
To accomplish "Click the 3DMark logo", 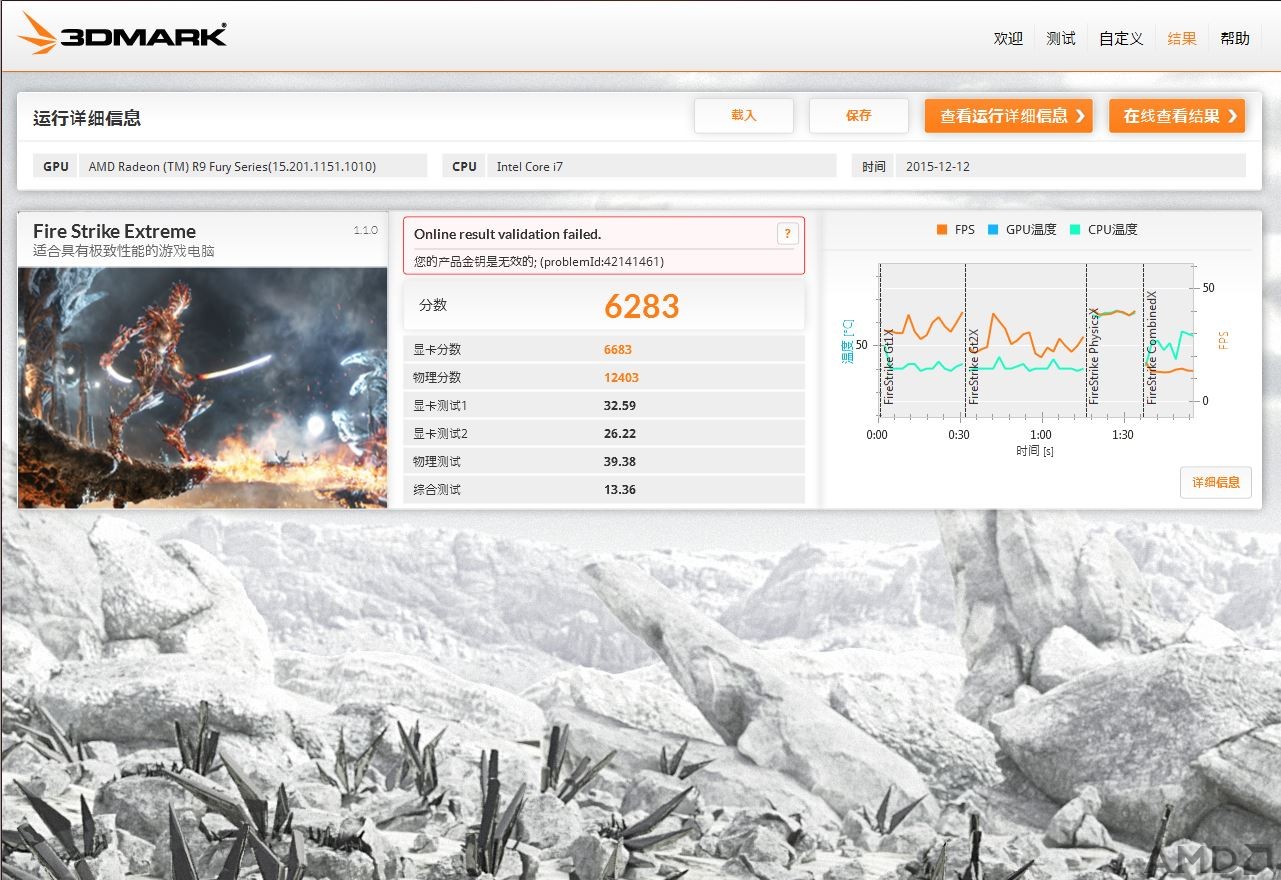I will click(123, 34).
